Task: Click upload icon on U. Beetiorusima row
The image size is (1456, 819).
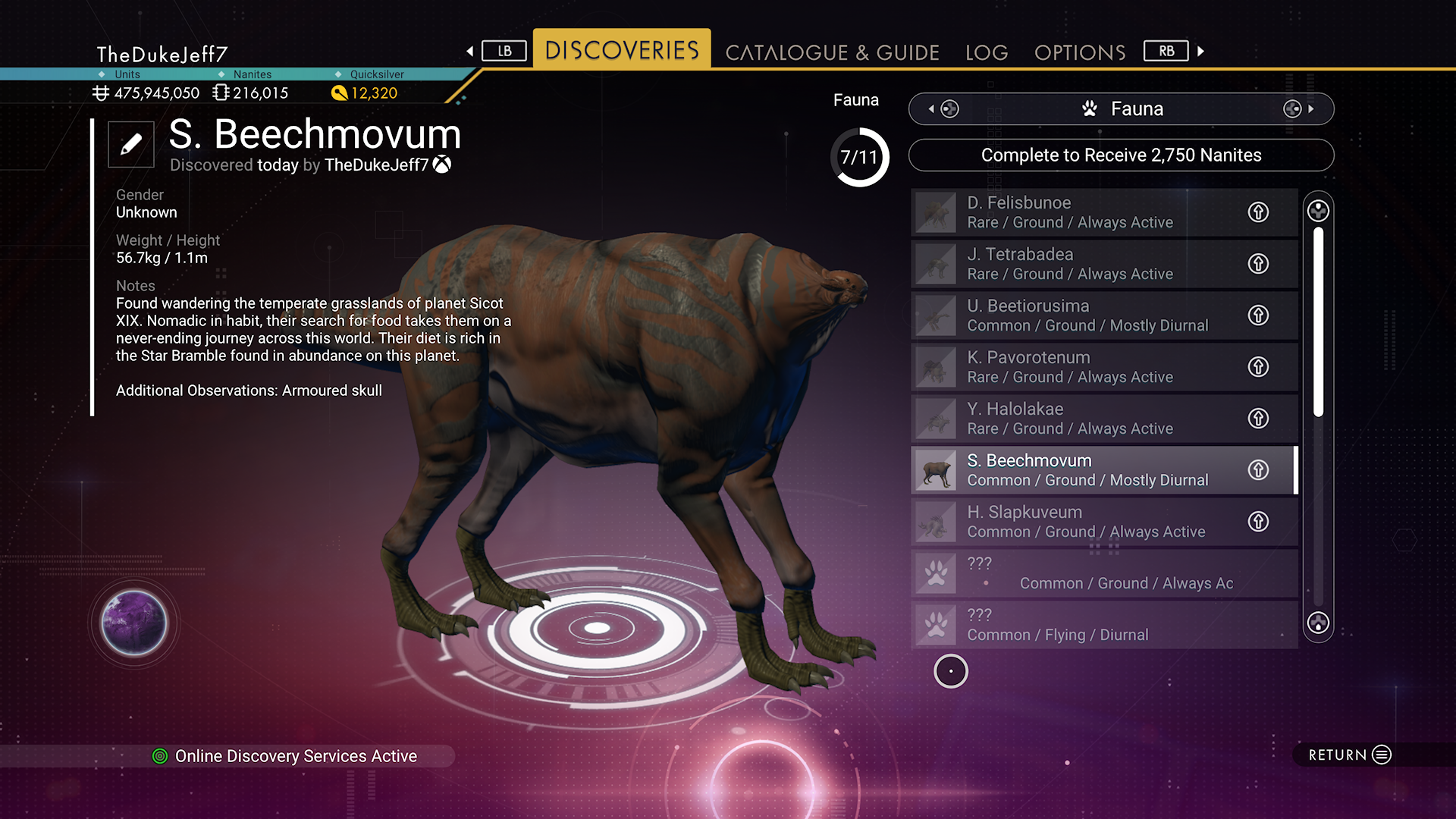Action: 1258,315
